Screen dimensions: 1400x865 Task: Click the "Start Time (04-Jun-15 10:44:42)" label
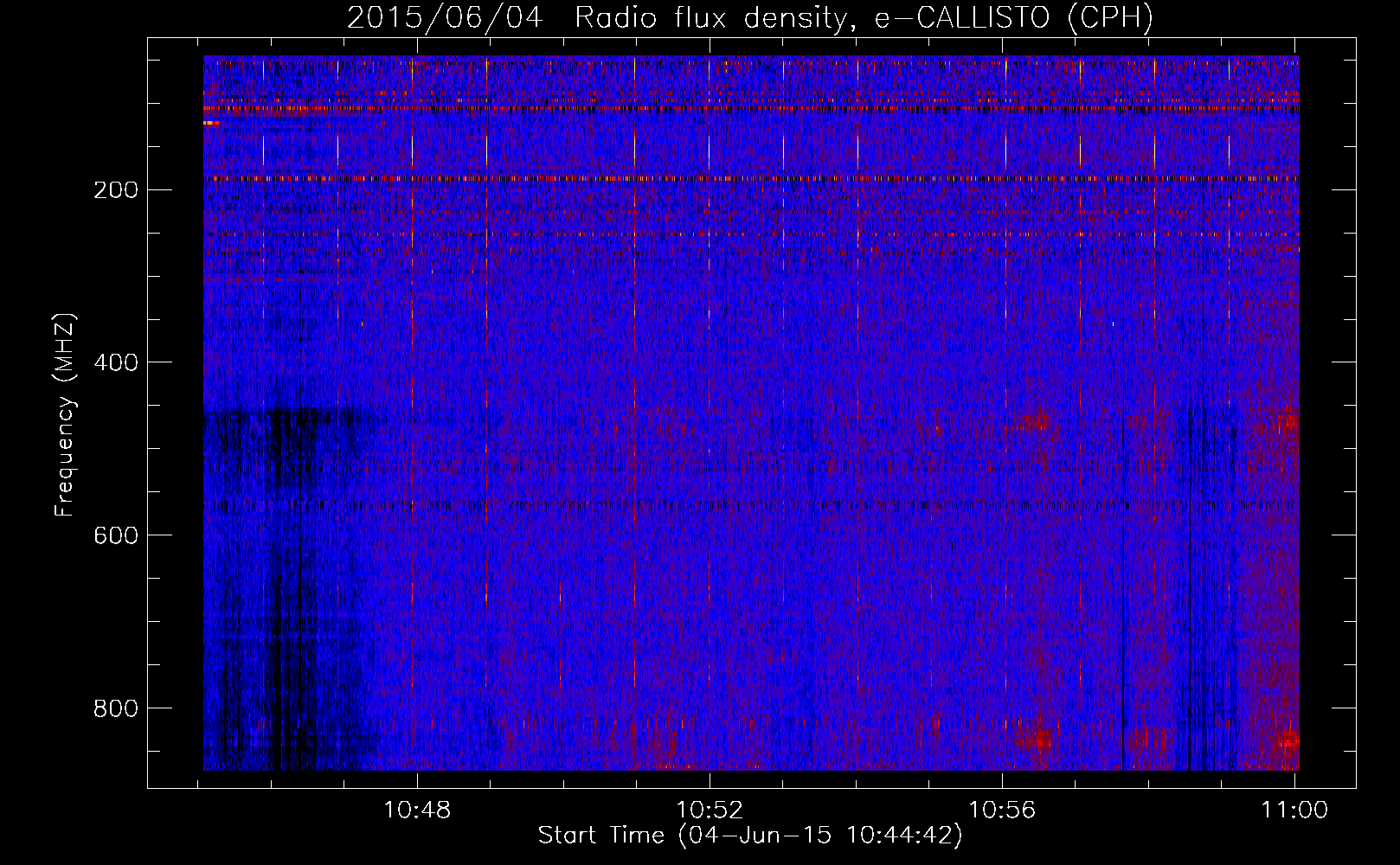[x=750, y=836]
